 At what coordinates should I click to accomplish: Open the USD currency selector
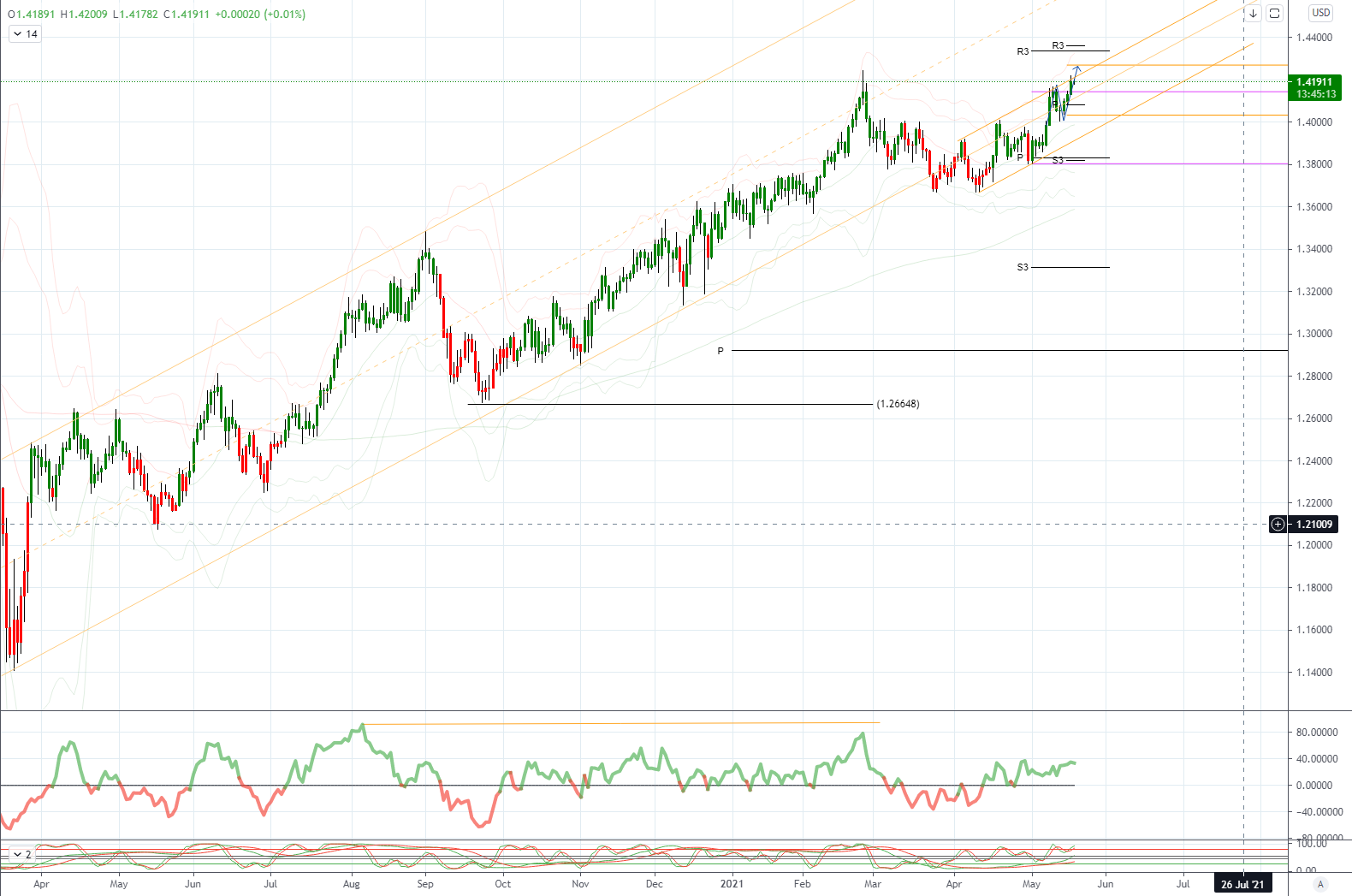pos(1321,13)
